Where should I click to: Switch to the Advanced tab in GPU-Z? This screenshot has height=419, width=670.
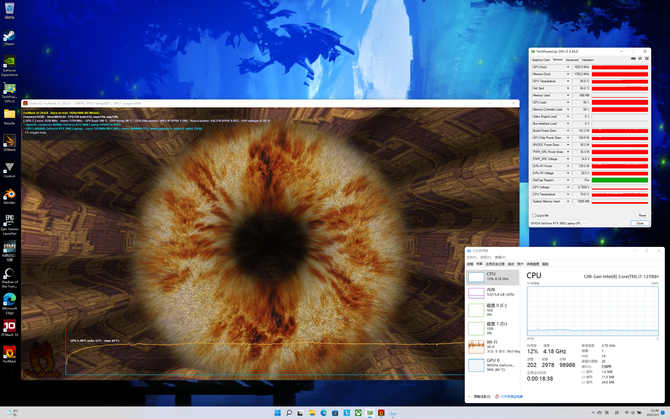pyautogui.click(x=572, y=59)
